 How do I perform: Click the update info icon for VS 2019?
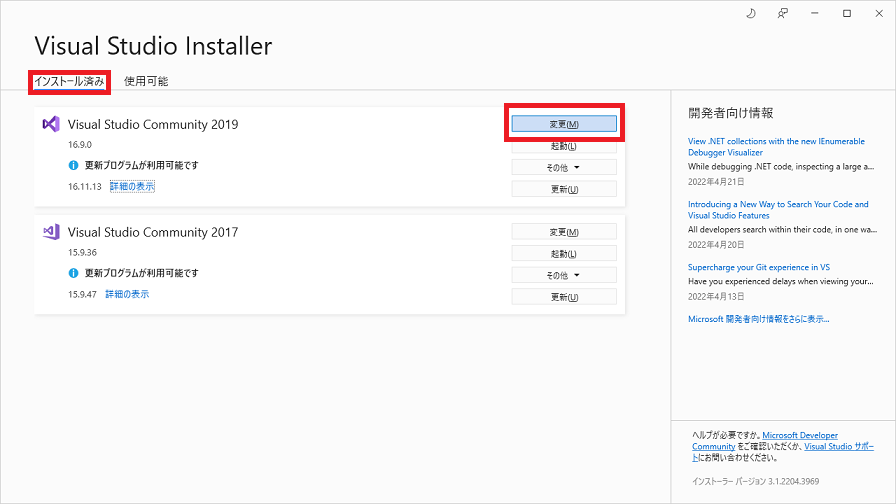click(73, 165)
